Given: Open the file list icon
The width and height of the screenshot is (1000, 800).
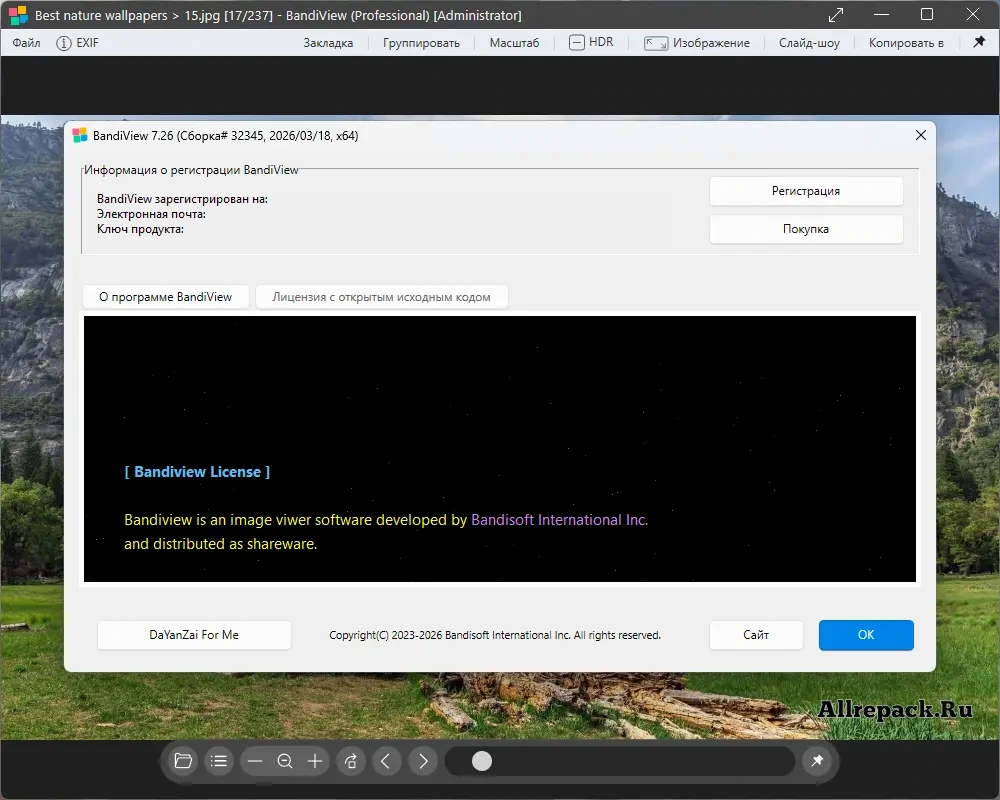Looking at the screenshot, I should click(219, 761).
